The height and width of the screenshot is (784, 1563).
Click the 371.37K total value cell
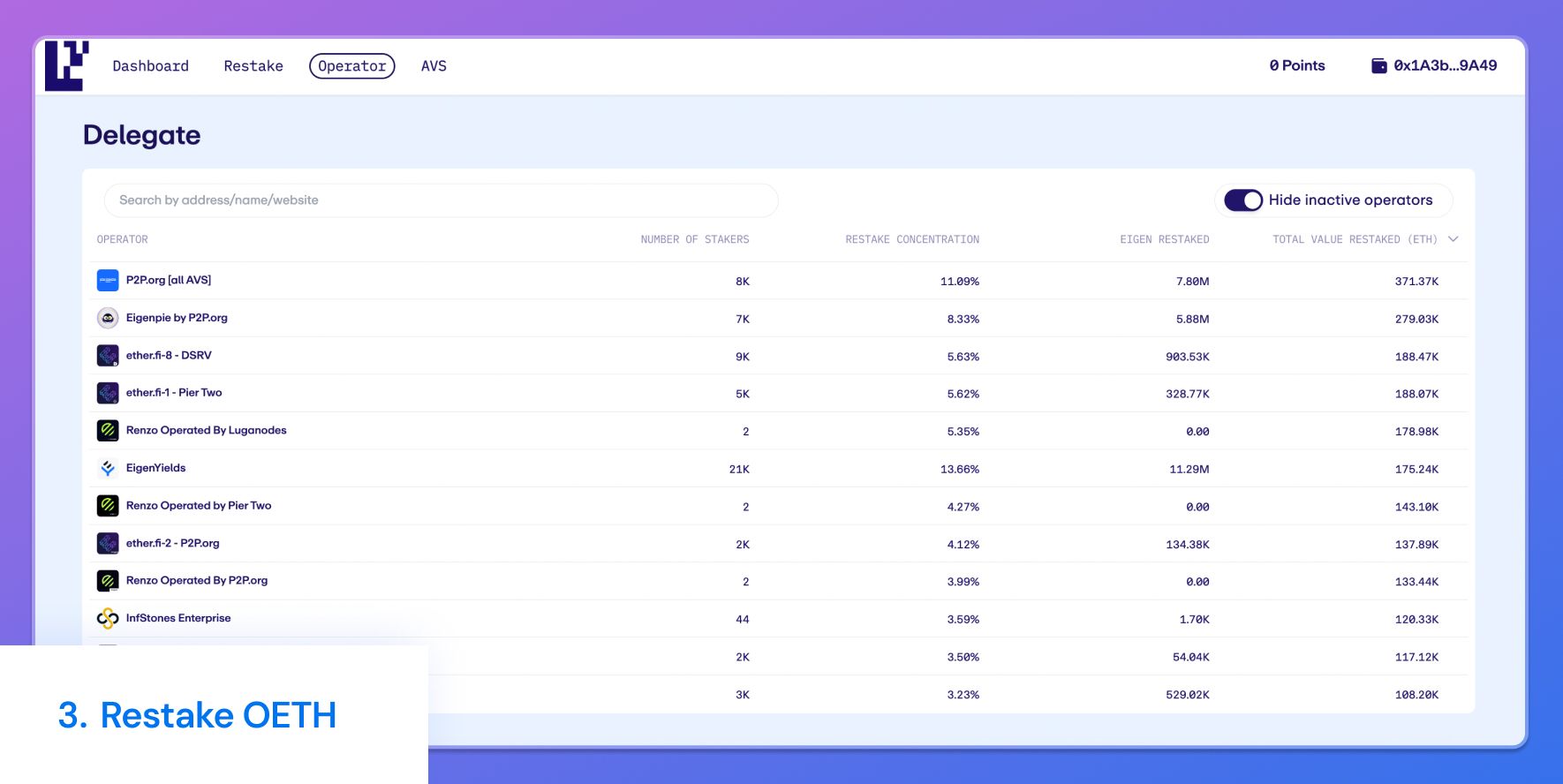click(1416, 282)
